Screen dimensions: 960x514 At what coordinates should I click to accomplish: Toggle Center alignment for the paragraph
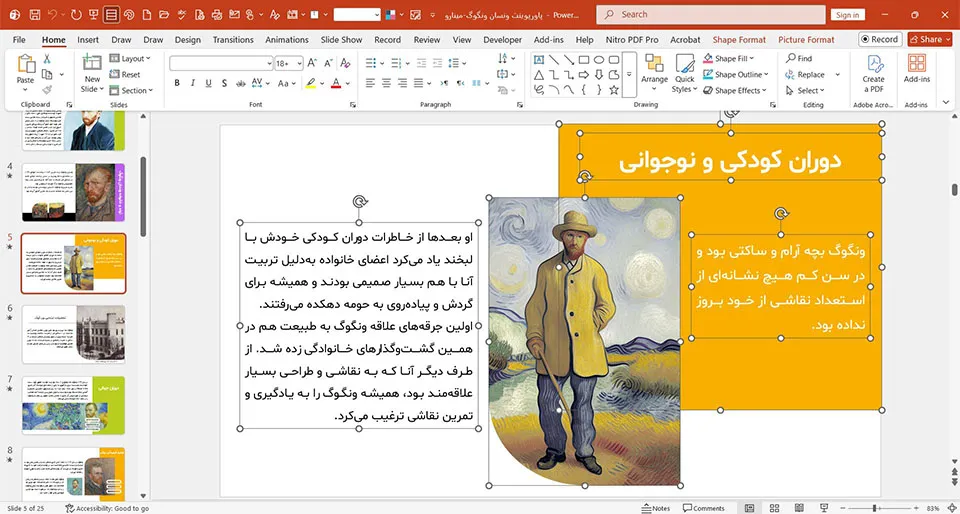[386, 83]
